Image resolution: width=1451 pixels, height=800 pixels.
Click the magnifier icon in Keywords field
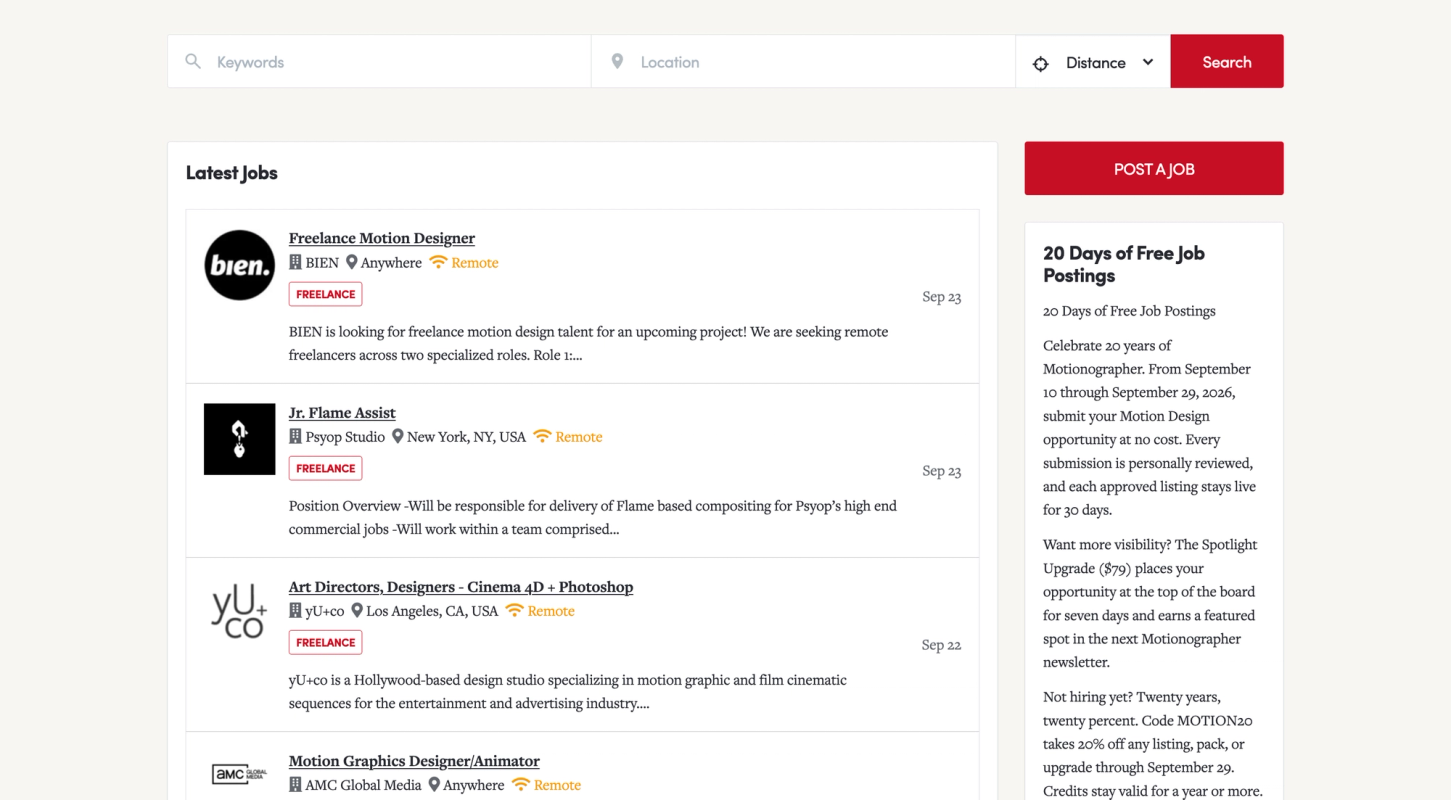193,62
